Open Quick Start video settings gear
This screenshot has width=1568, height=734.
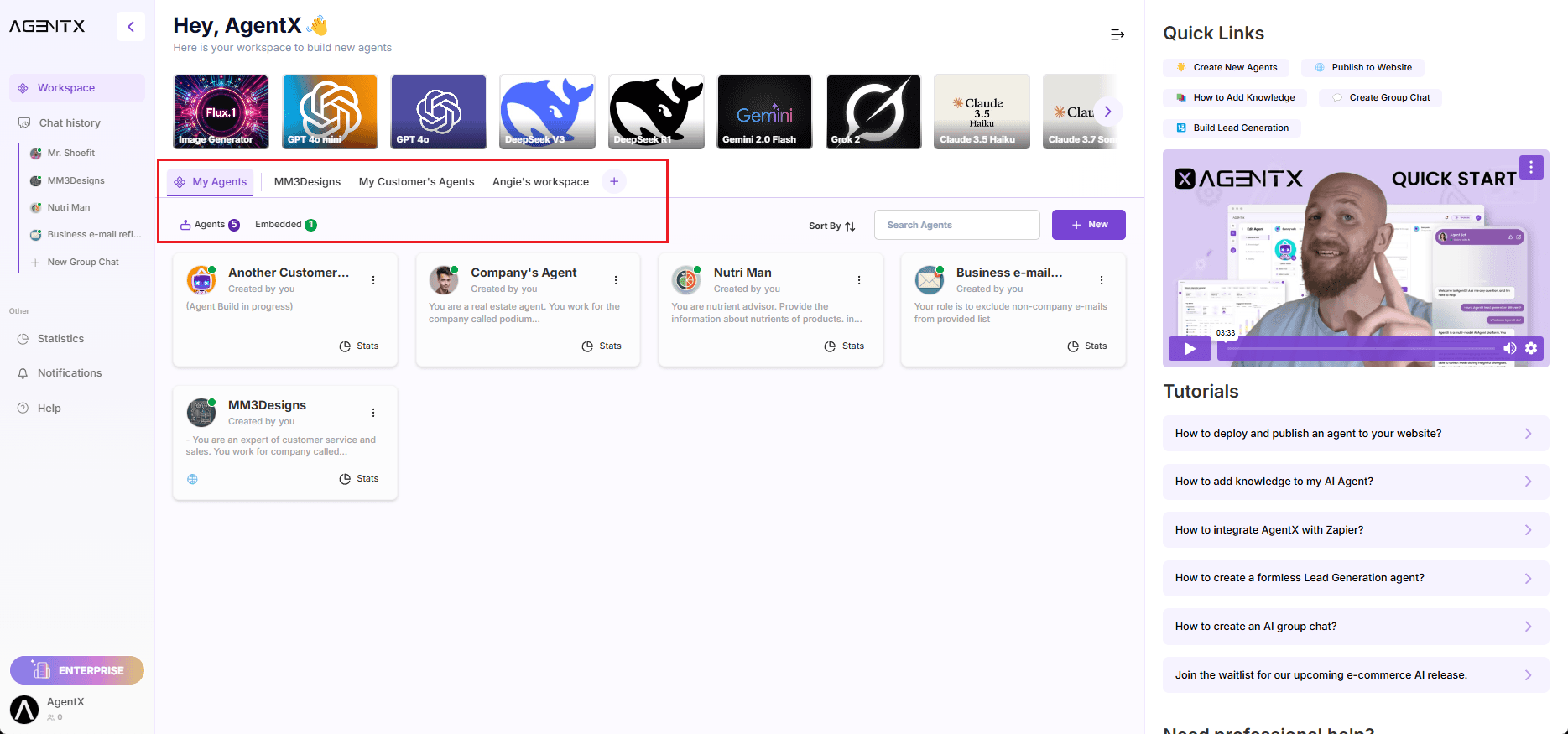tap(1531, 348)
